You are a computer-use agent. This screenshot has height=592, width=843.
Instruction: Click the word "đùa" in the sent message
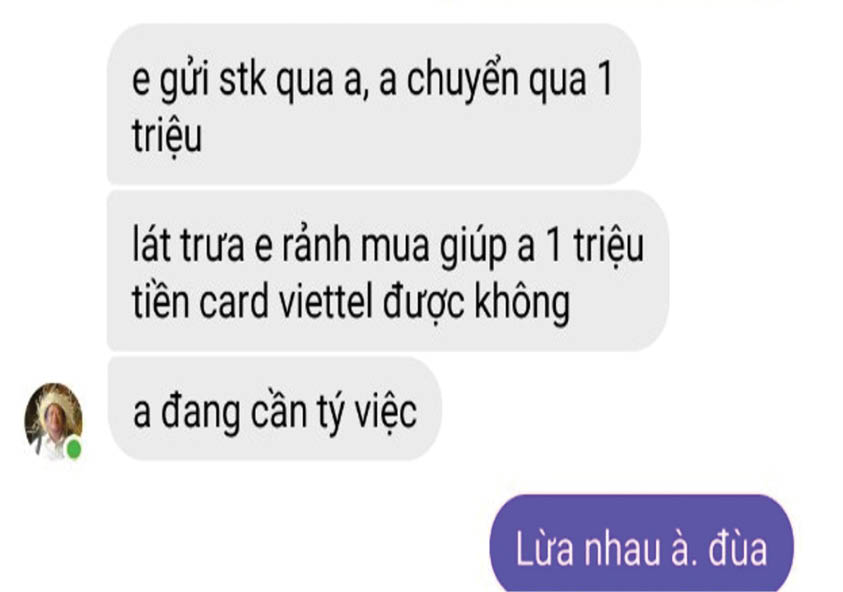tap(737, 549)
